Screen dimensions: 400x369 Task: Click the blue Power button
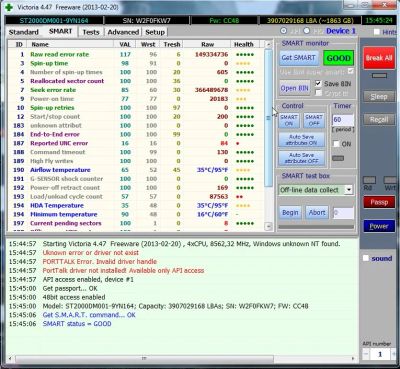click(379, 226)
